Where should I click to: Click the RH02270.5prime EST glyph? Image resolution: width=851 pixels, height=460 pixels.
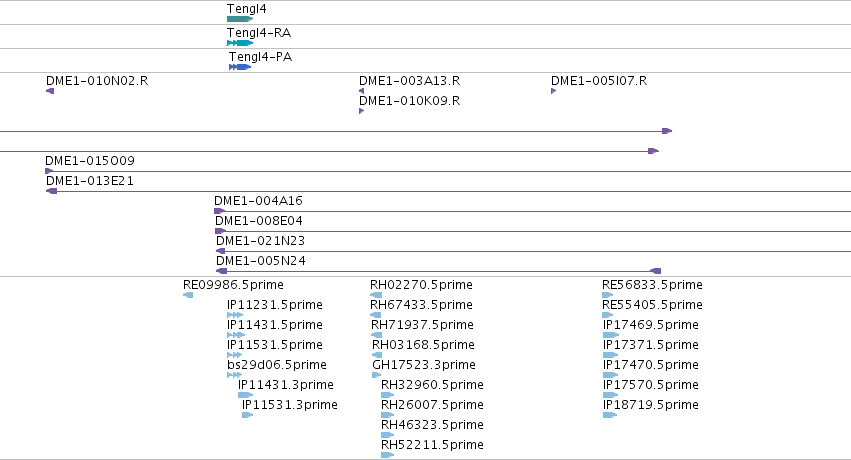pos(376,295)
